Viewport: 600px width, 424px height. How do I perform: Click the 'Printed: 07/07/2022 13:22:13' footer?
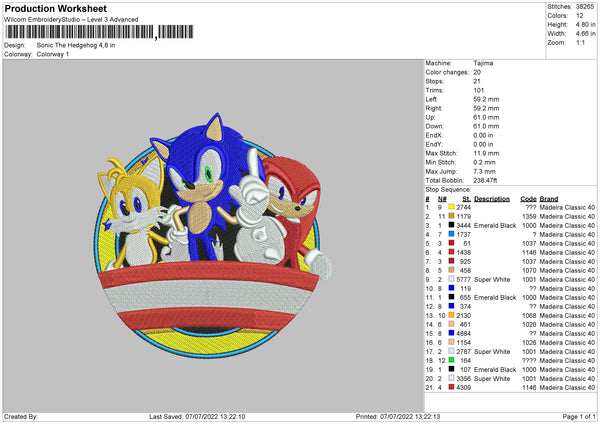pyautogui.click(x=398, y=416)
